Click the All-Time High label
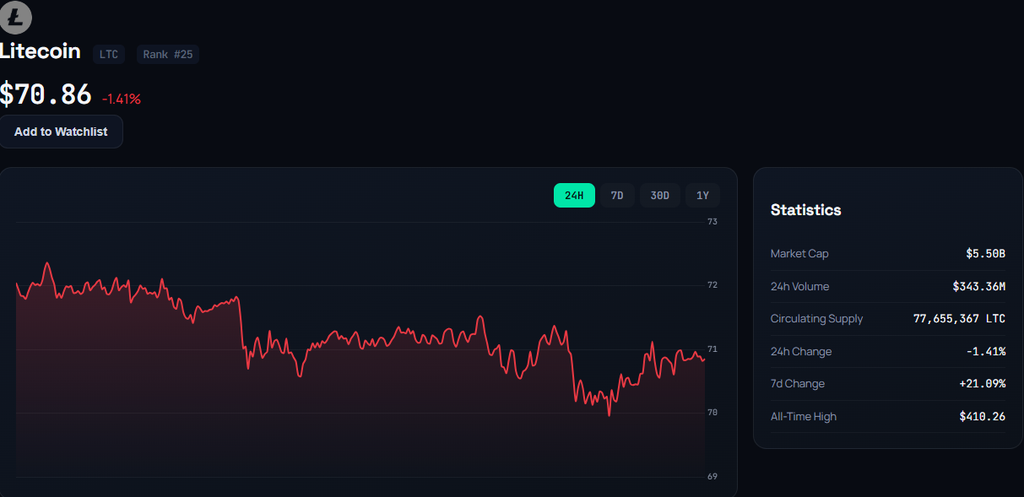1024x497 pixels. point(803,416)
